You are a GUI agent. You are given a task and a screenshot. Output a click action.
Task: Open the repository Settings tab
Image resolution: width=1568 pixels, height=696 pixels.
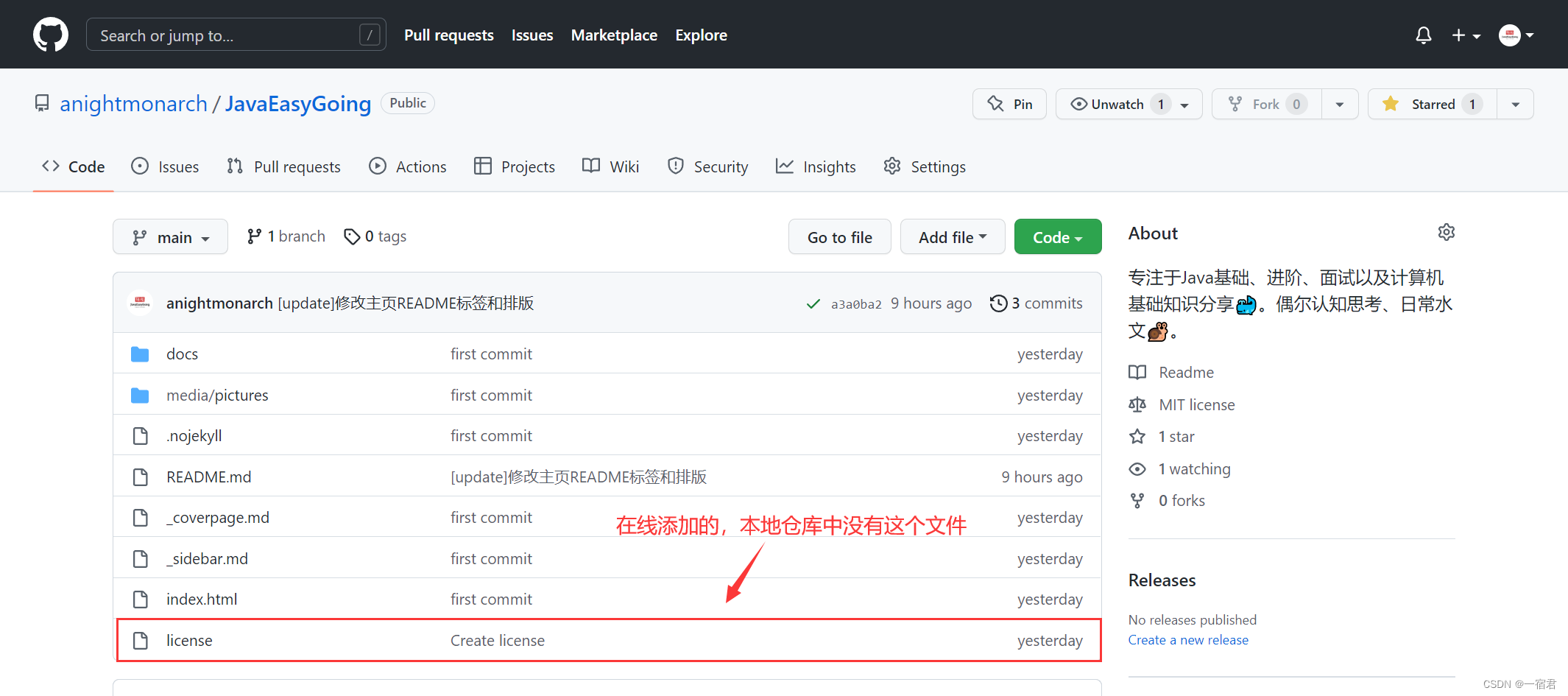pos(925,166)
